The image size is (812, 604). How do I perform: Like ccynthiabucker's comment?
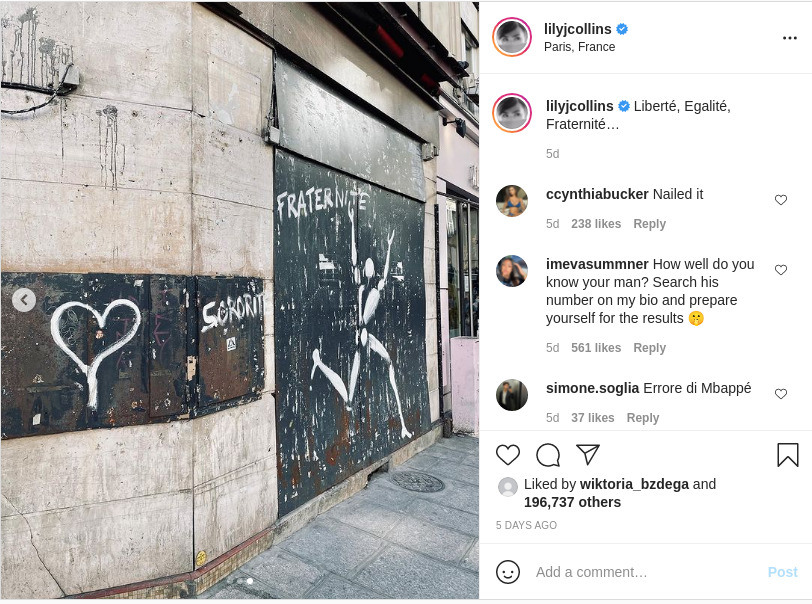[781, 200]
